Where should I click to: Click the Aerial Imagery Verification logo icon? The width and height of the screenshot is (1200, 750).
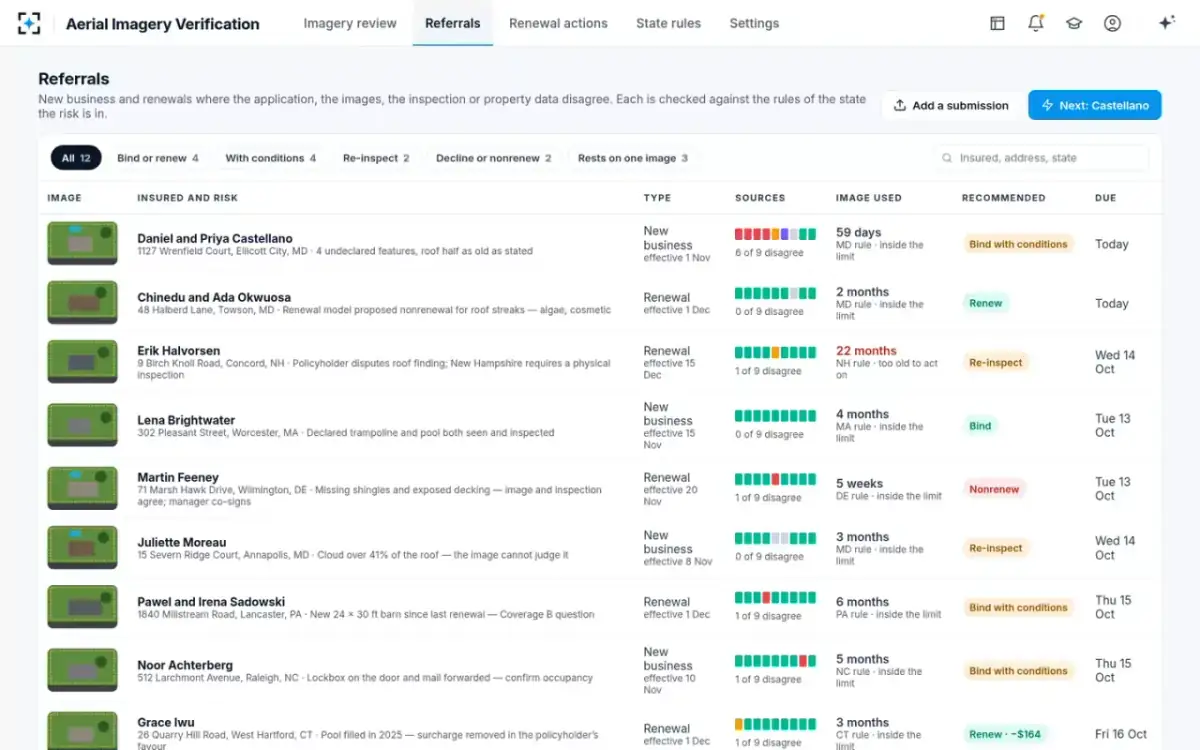pos(29,23)
